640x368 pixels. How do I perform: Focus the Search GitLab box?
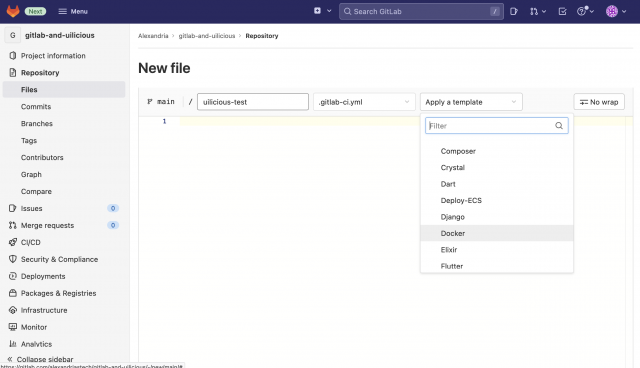click(421, 11)
